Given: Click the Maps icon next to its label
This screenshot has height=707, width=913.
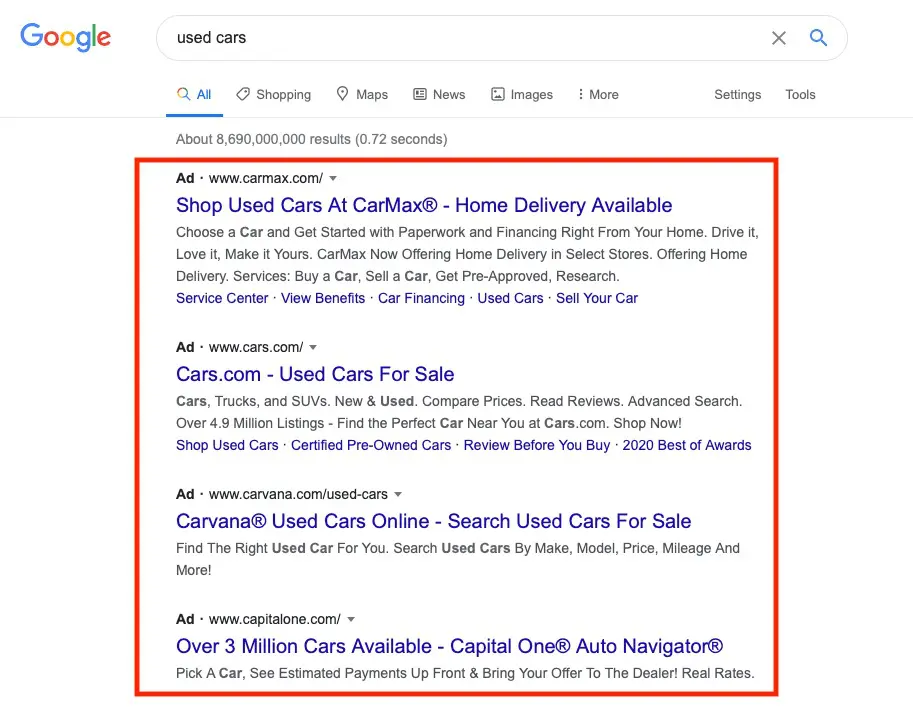Looking at the screenshot, I should pyautogui.click(x=341, y=94).
